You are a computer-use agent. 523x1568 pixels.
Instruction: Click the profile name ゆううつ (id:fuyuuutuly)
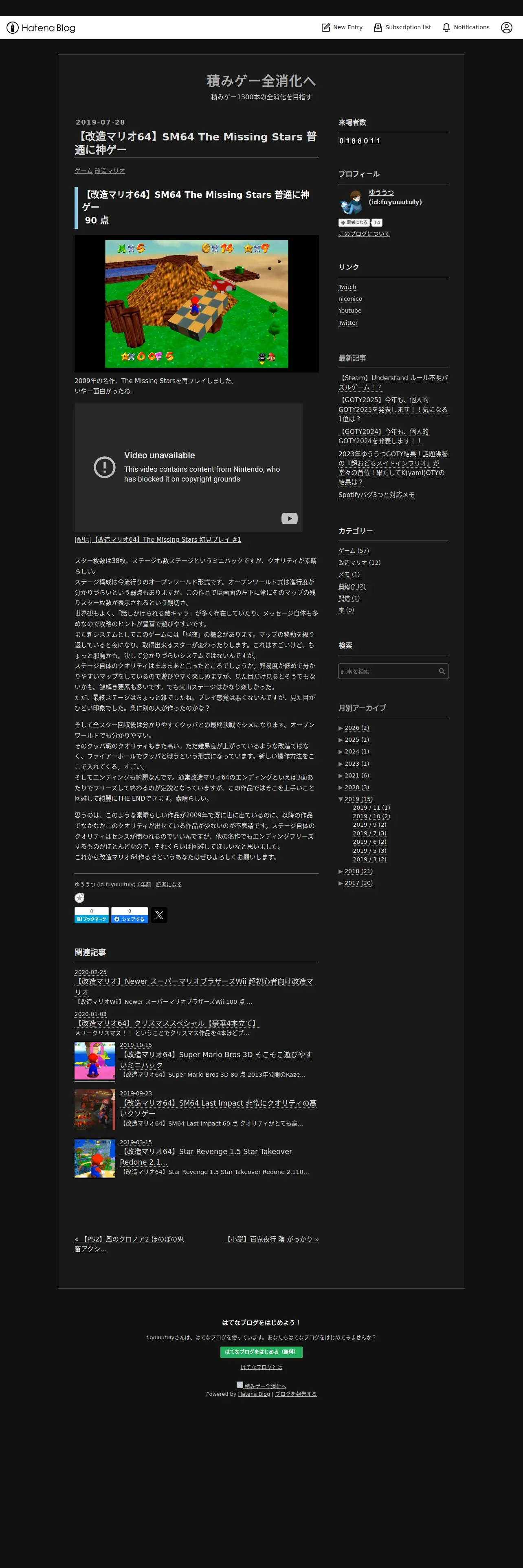coord(395,197)
